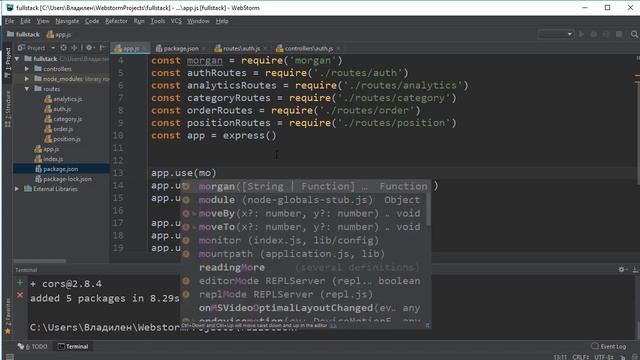
Task: Choose mountpath completion suggestion
Action: coord(305,254)
